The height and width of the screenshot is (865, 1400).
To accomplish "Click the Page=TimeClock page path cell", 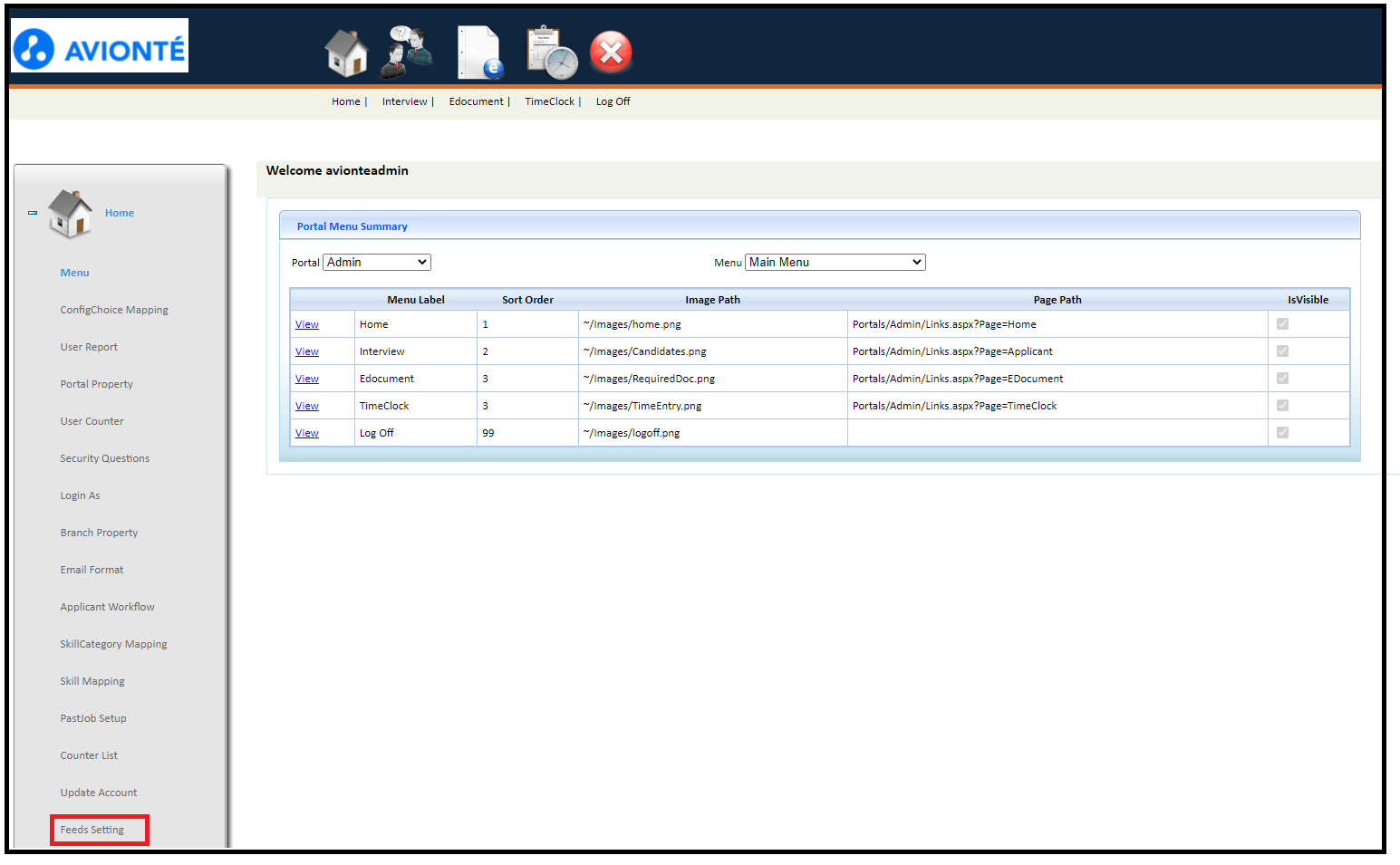I will pyautogui.click(x=1057, y=406).
